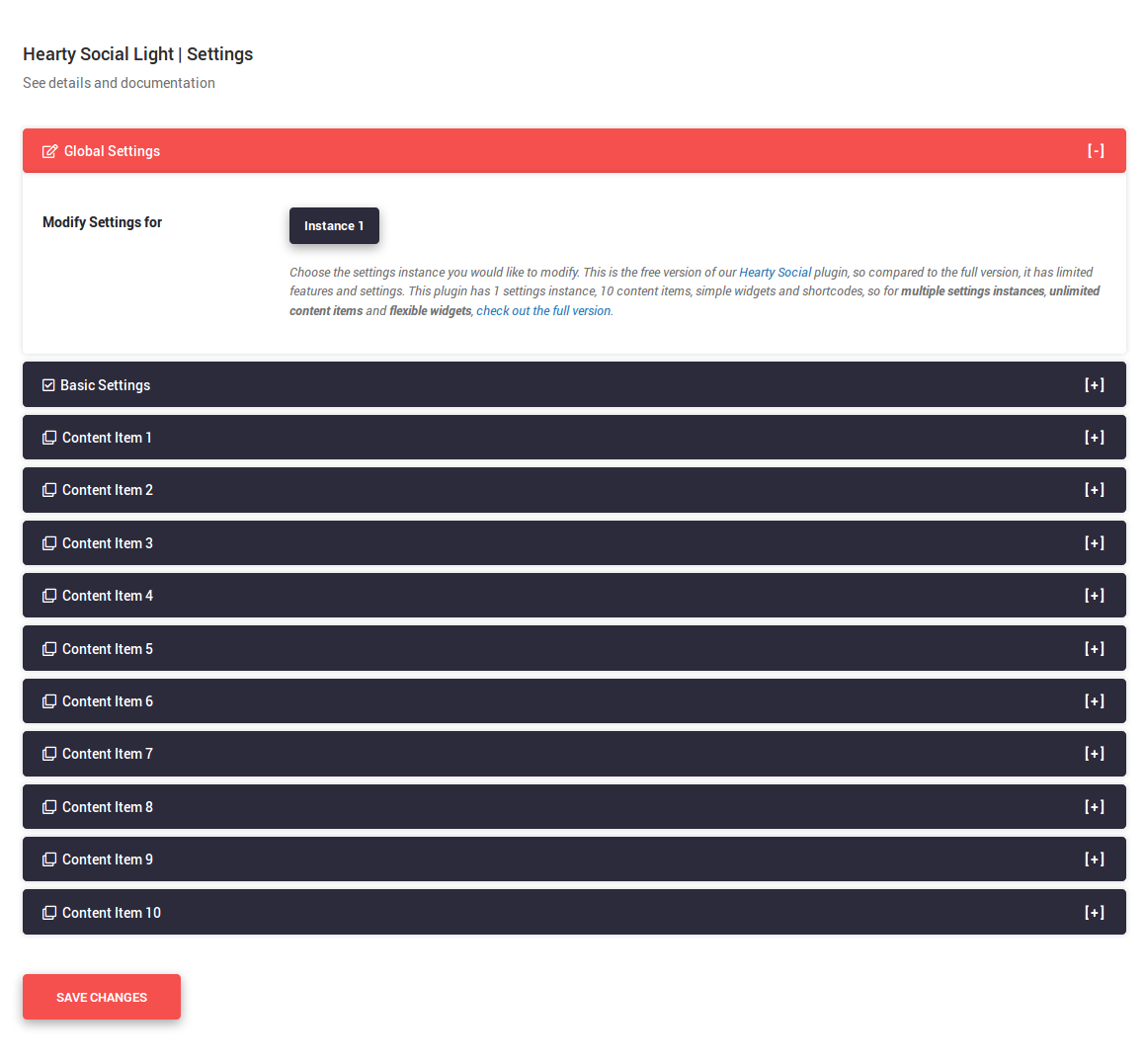
Task: Click the Content Item 7 title text
Action: click(x=108, y=754)
